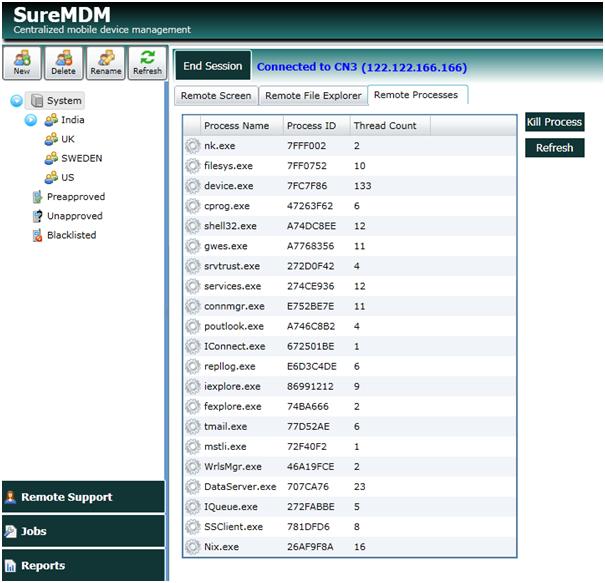Click the gear icon for cprog.exe
This screenshot has height=583, width=605.
(x=192, y=206)
